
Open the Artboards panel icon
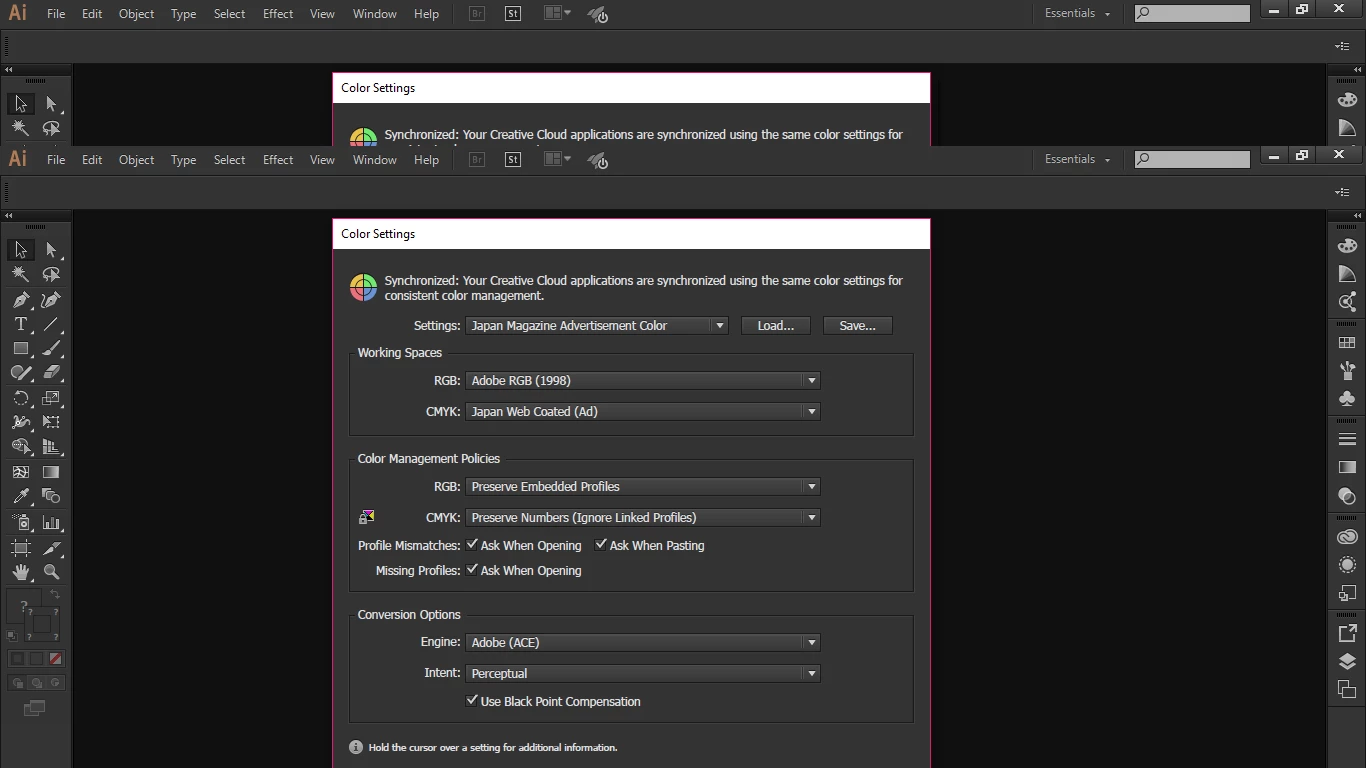coord(1347,689)
